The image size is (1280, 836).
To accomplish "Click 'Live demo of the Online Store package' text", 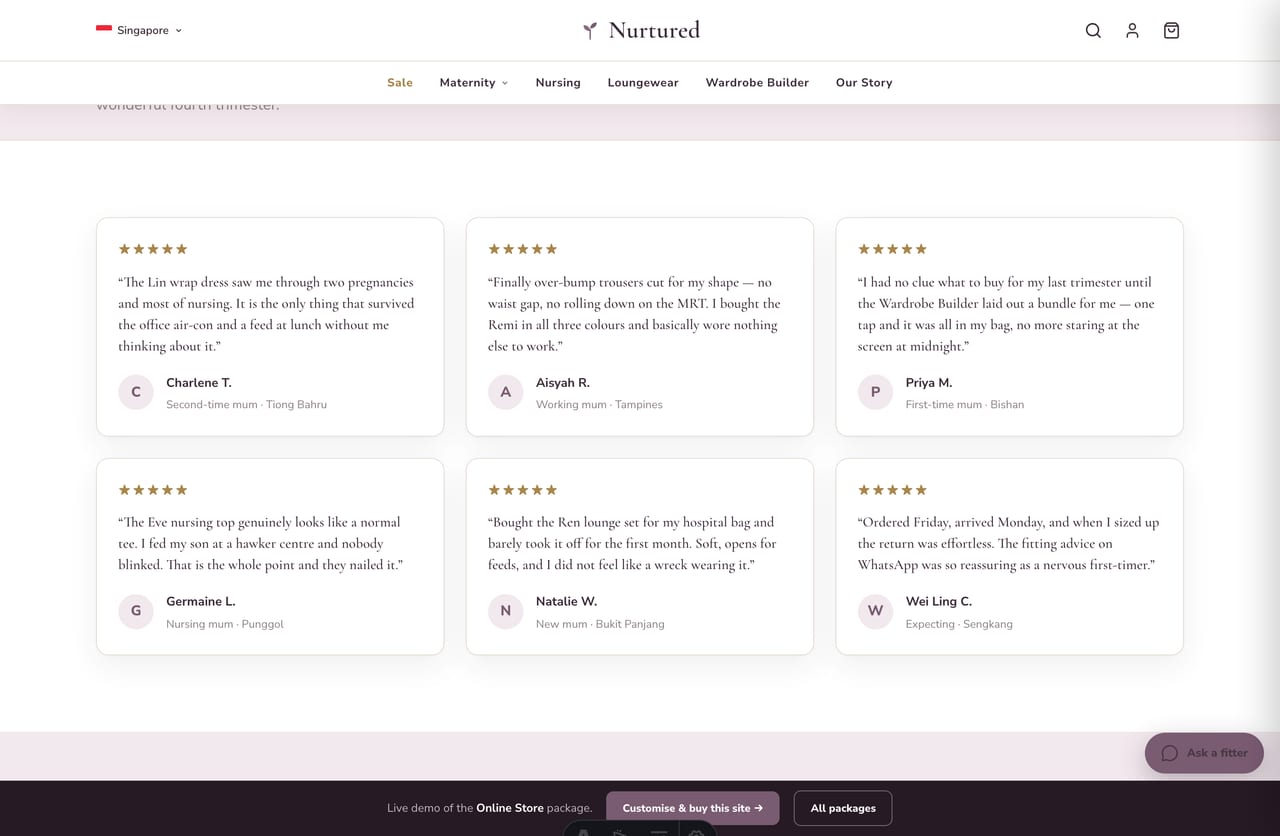I will [x=490, y=808].
